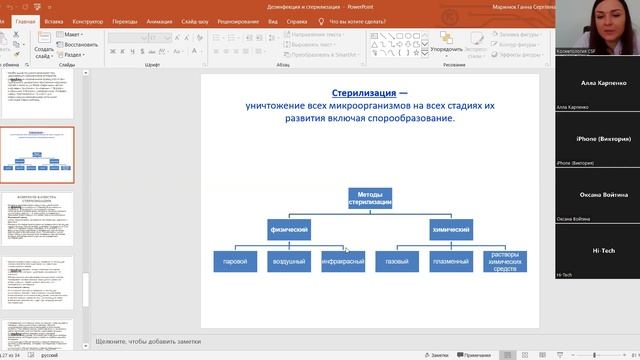The width and height of the screenshot is (640, 360).
Task: Start slideshow icon in the status bar
Action: [560, 355]
